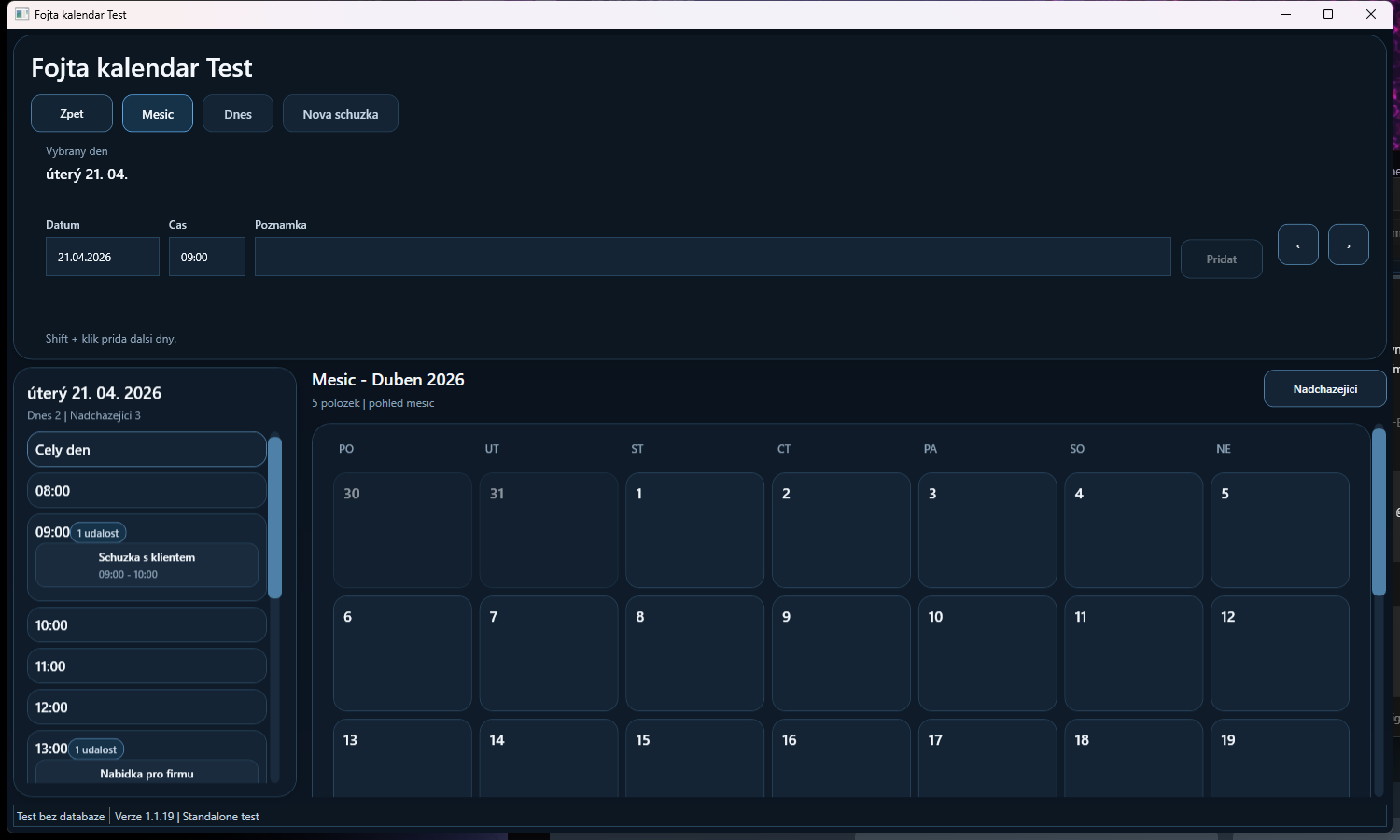The width and height of the screenshot is (1400, 840).
Task: Click 'Verze 1.1.19 | Standalone test' status text
Action: (x=187, y=817)
